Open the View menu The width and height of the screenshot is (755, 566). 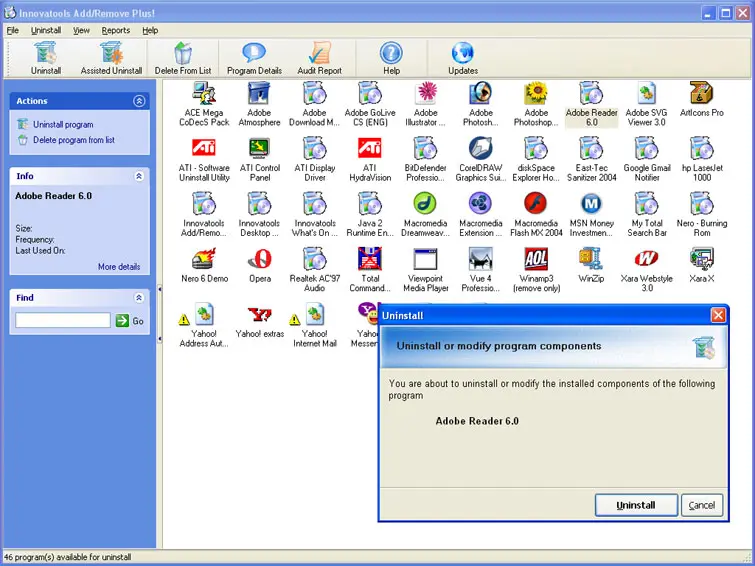(x=81, y=31)
